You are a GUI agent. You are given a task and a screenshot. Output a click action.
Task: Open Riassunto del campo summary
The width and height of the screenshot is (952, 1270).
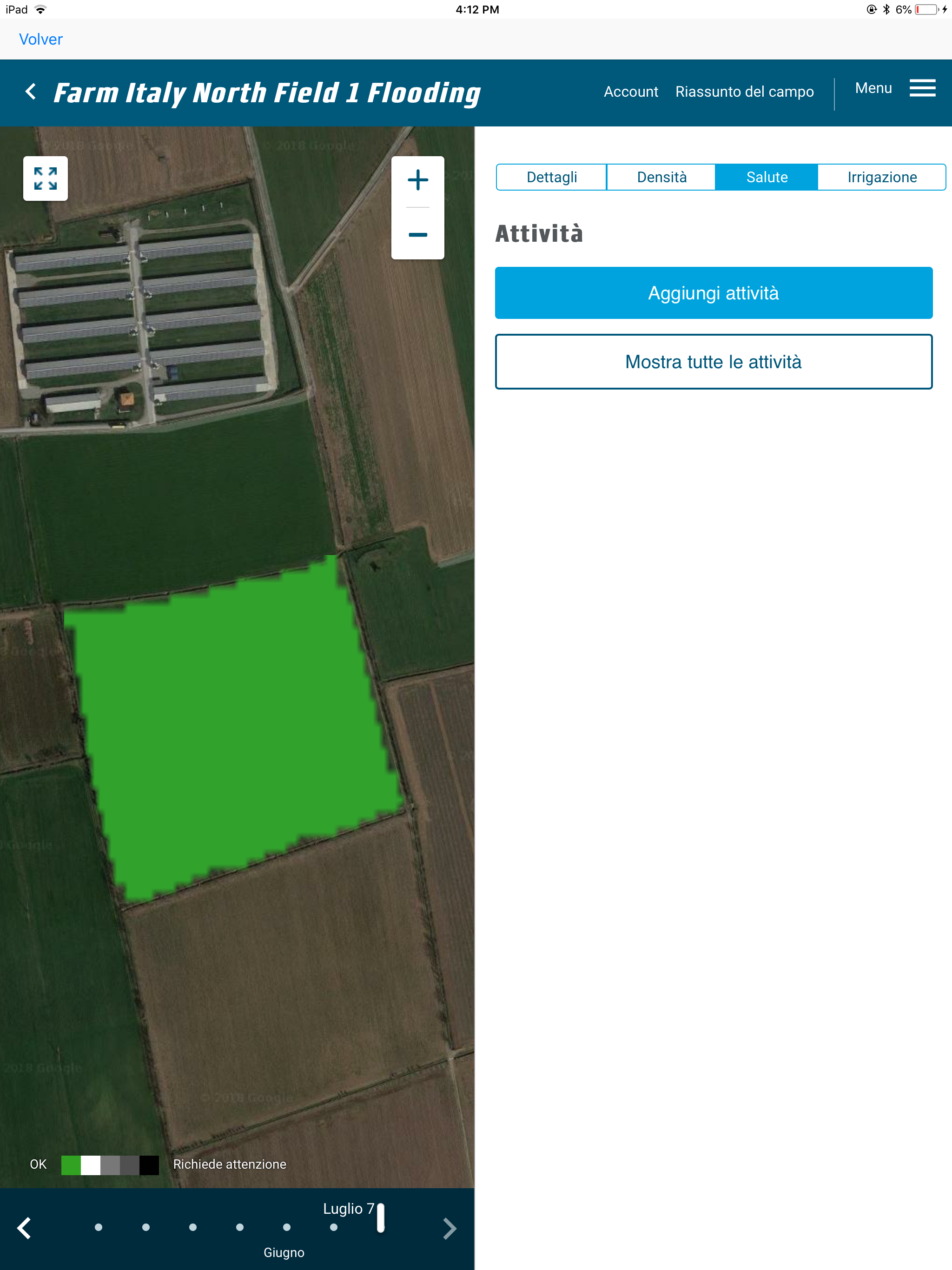pyautogui.click(x=744, y=92)
